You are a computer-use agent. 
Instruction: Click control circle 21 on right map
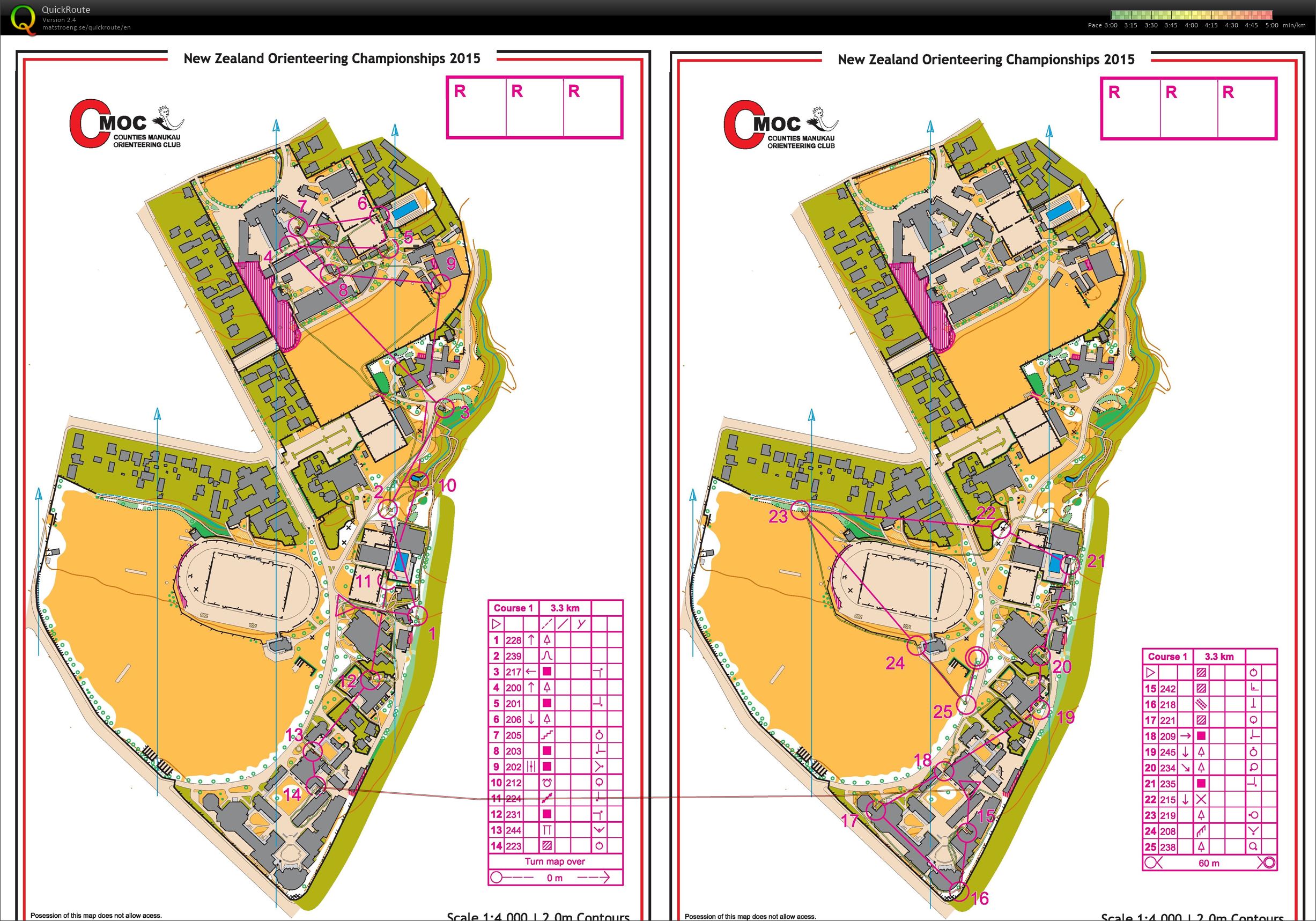1070,565
